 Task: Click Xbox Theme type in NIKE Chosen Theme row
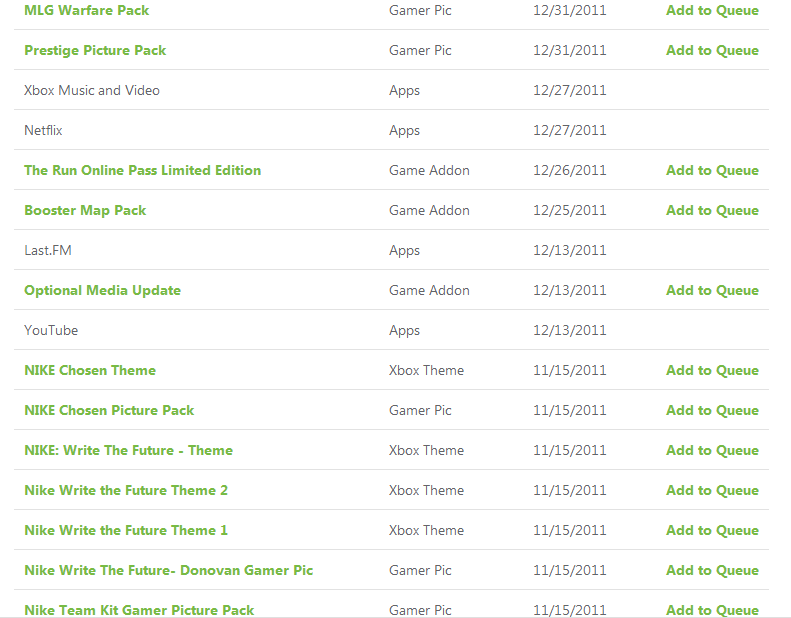click(426, 370)
